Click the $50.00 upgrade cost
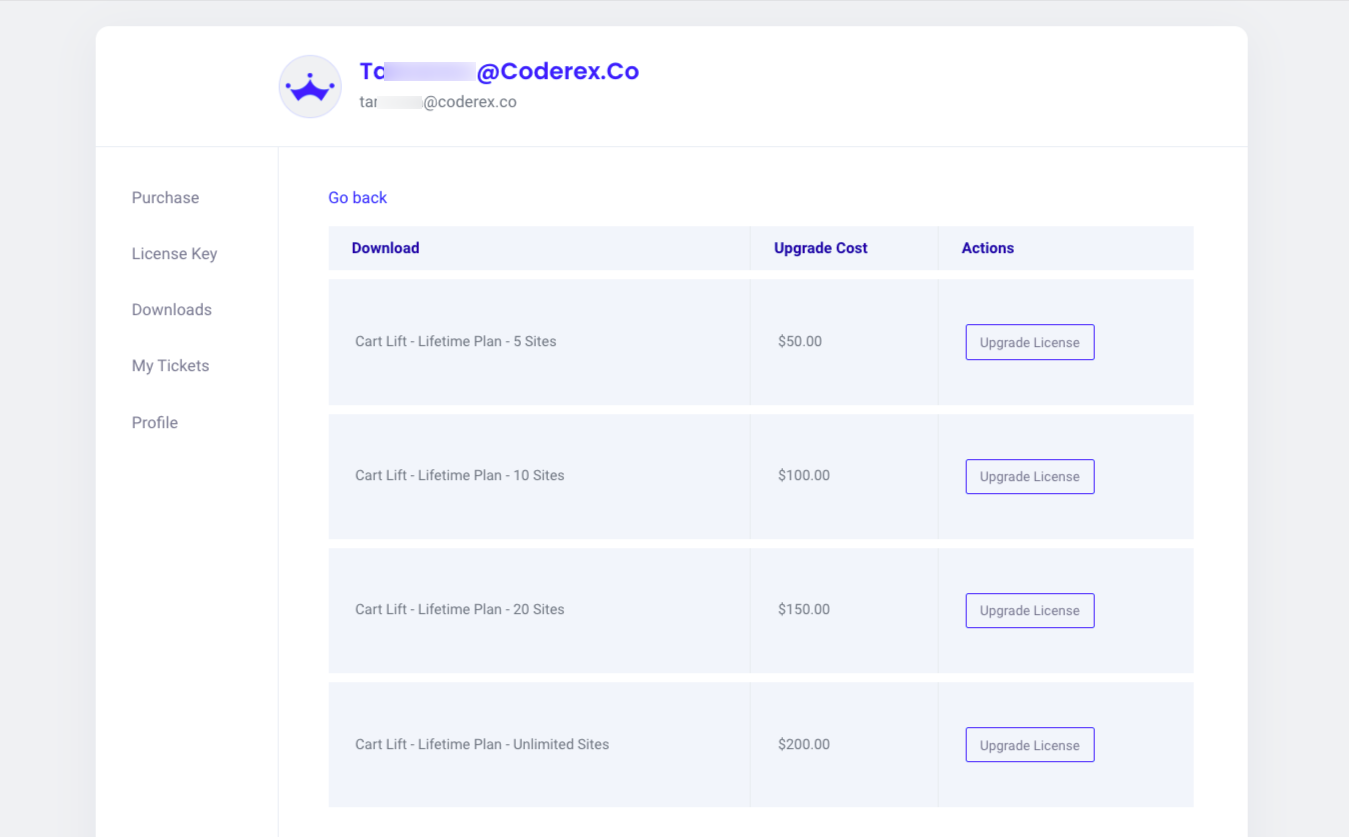 800,341
